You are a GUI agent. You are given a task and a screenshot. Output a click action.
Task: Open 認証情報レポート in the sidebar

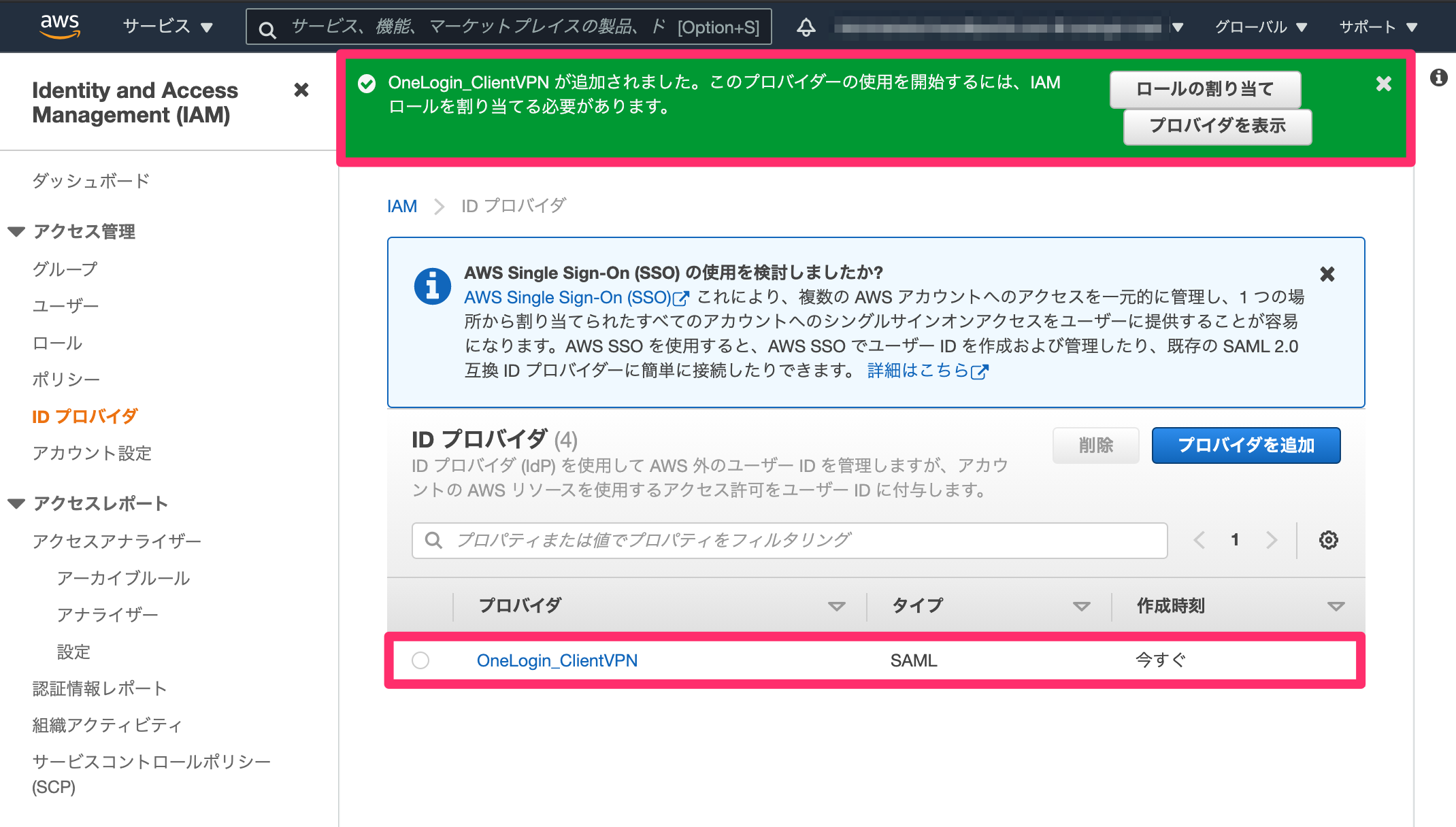(x=100, y=688)
